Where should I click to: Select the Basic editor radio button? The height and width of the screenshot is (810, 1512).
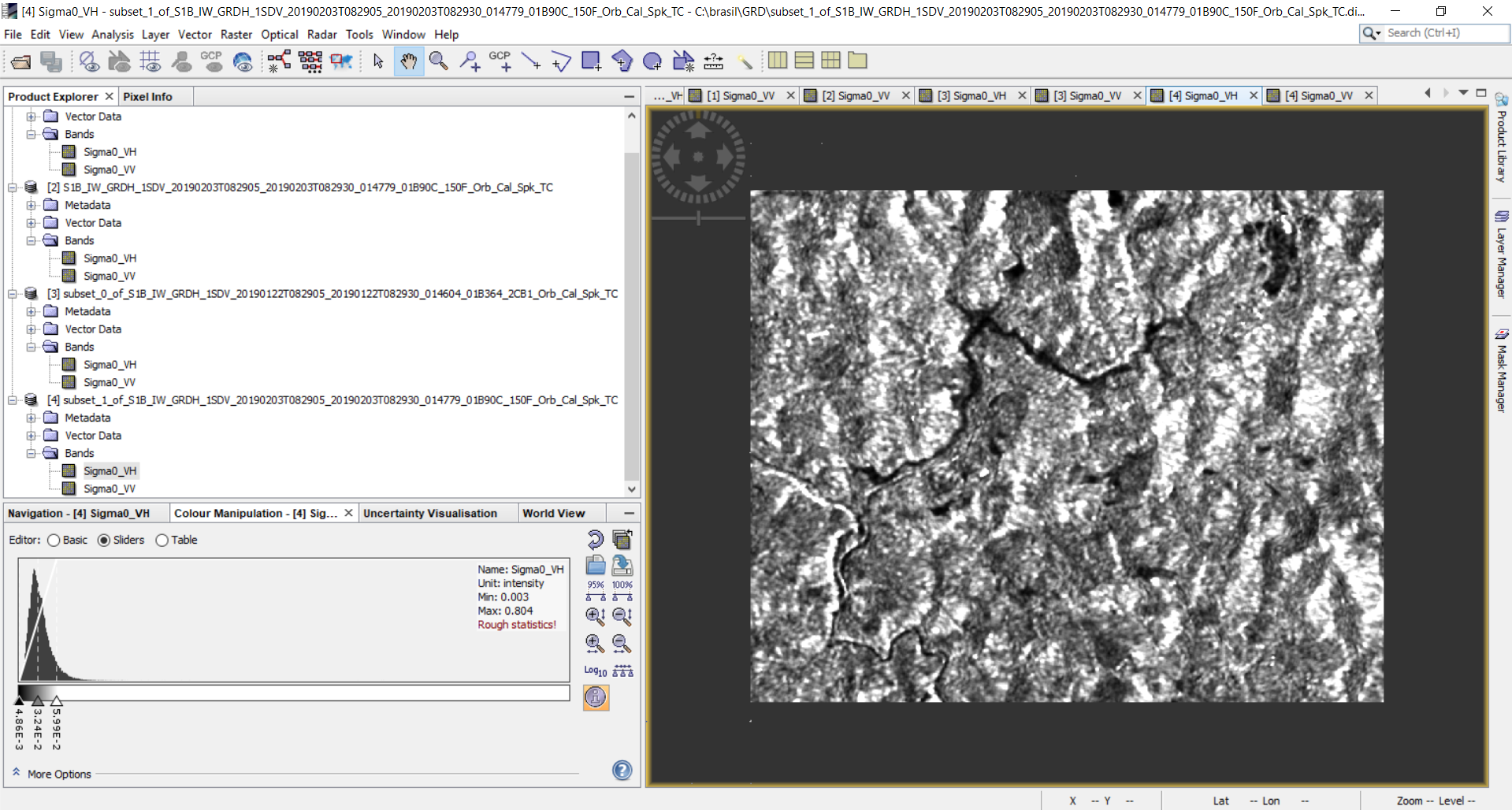coord(54,541)
